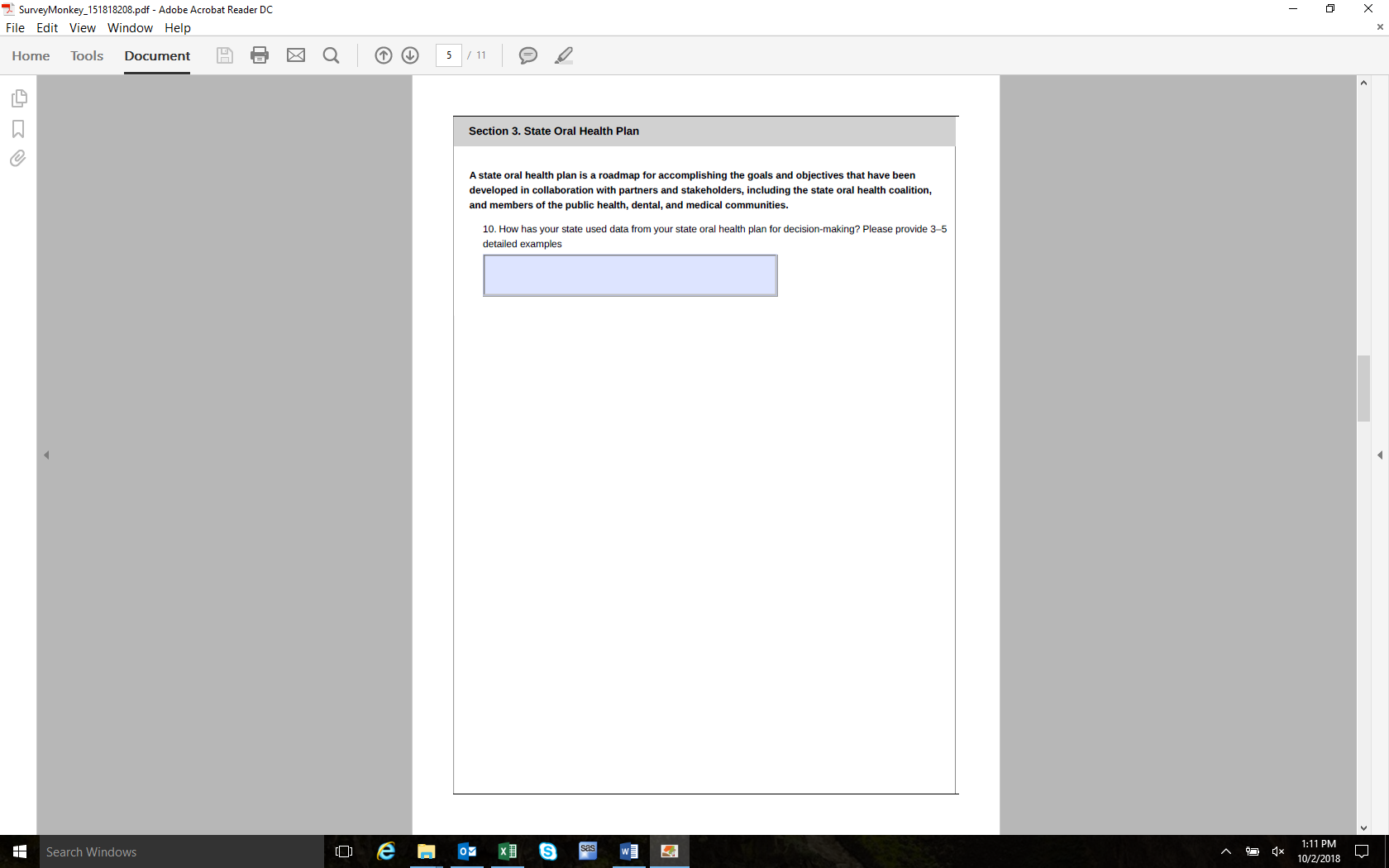Expand the left navigation pane arrow

point(47,455)
